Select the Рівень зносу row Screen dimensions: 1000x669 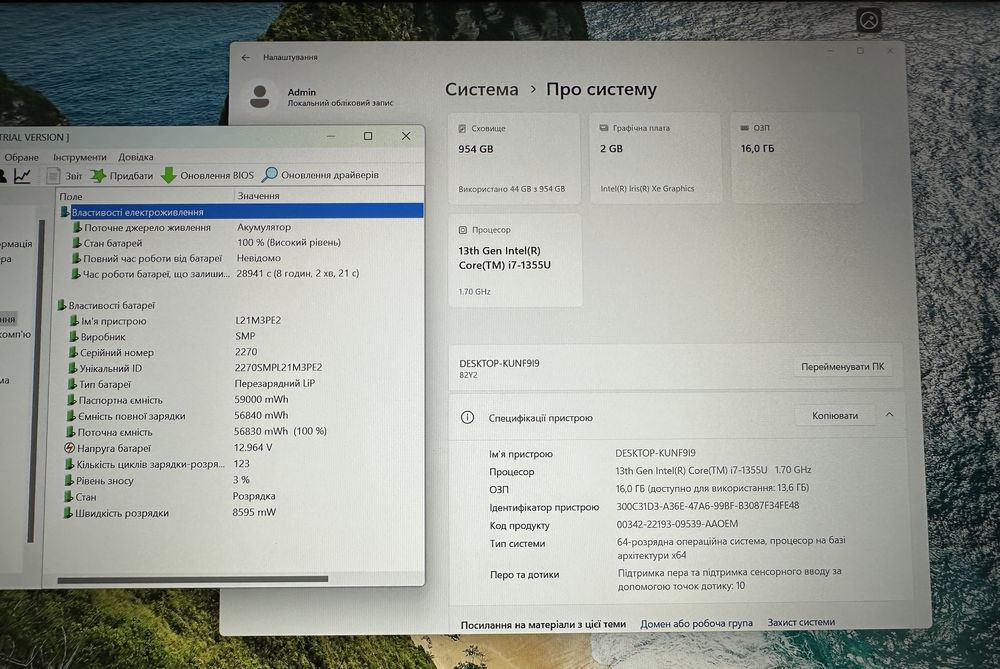coord(240,480)
